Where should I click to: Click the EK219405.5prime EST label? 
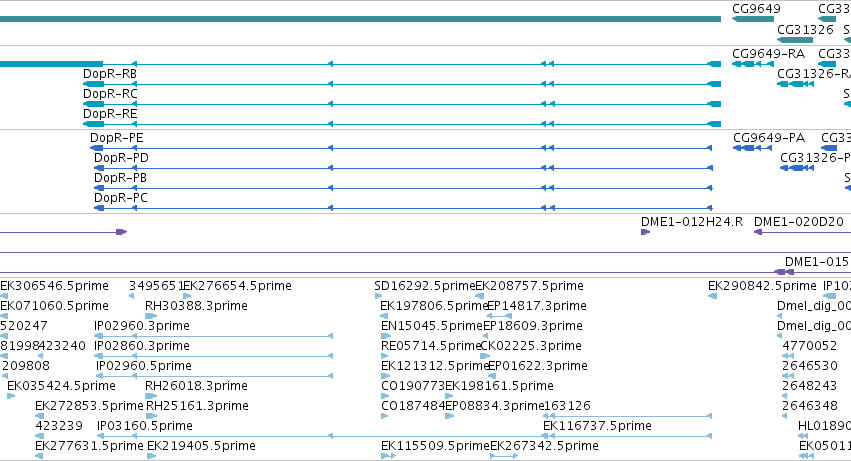tap(201, 447)
